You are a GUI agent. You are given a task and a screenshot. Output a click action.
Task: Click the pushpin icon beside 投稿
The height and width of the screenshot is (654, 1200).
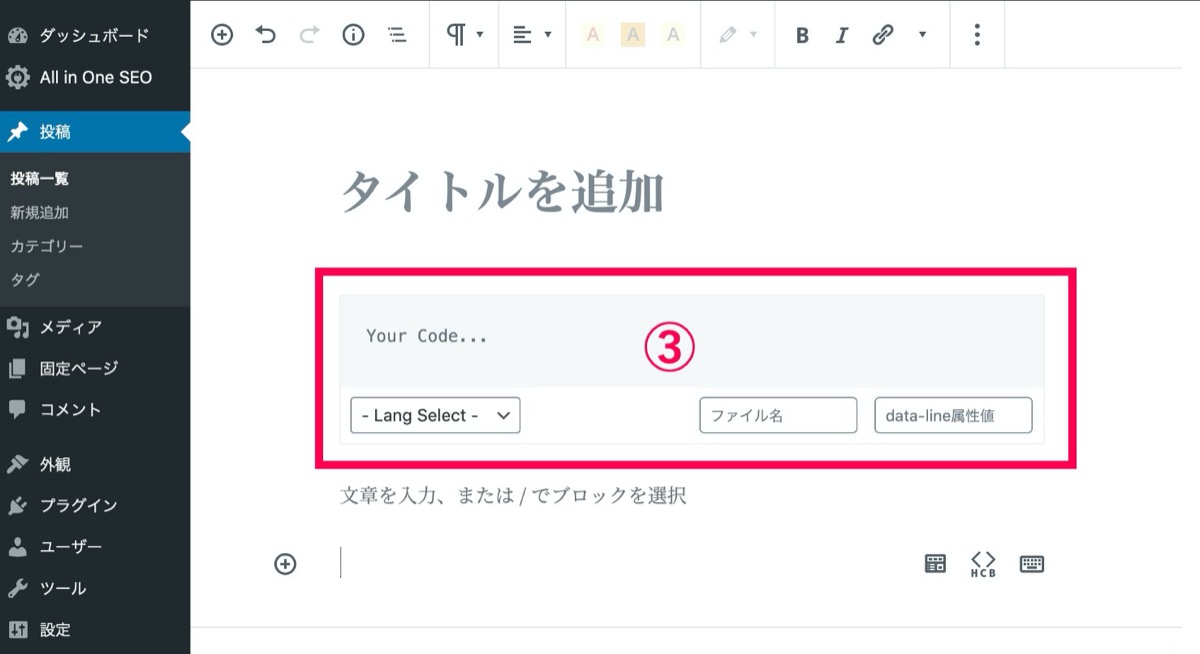point(17,132)
